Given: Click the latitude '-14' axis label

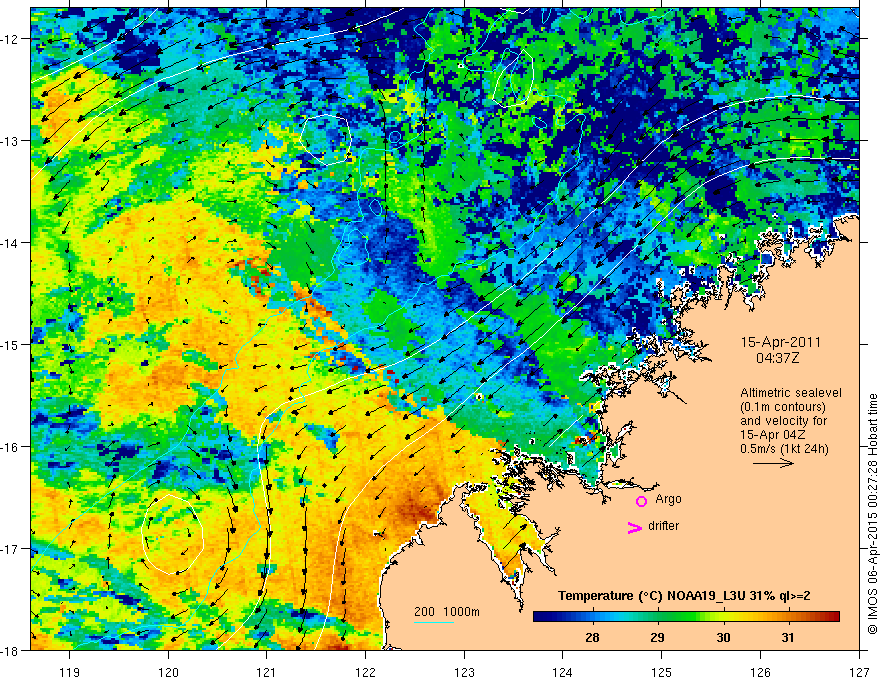Looking at the screenshot, I should coord(10,243).
